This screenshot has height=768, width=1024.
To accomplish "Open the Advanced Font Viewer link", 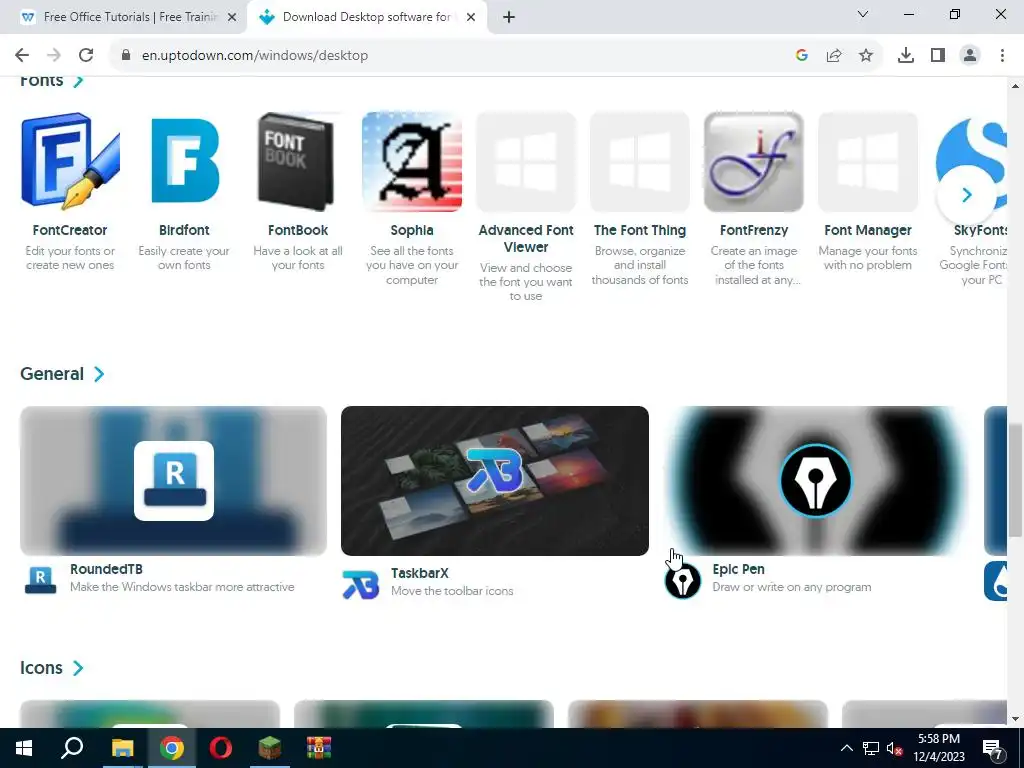I will coord(526,238).
